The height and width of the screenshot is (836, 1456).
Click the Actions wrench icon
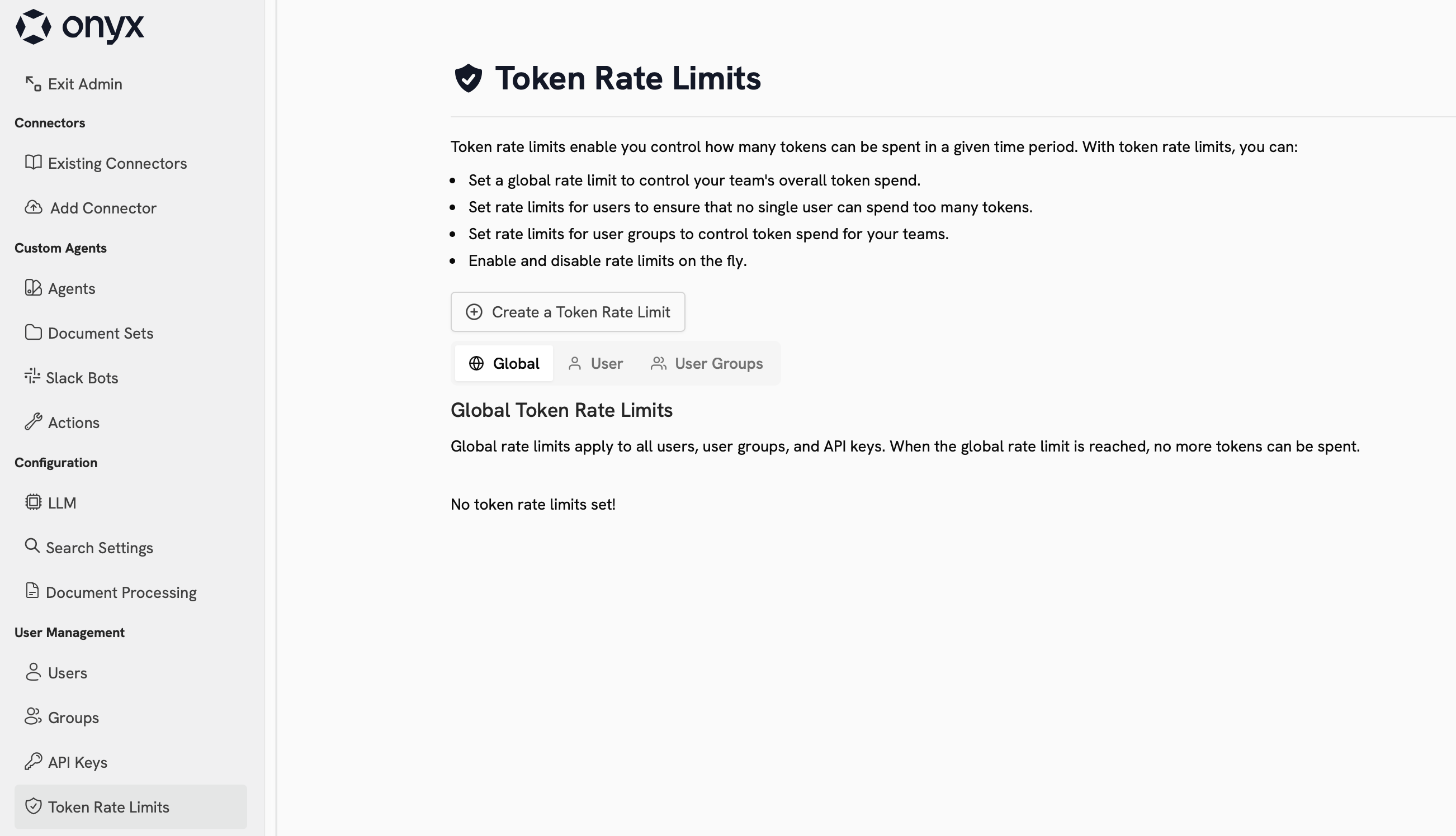tap(34, 422)
